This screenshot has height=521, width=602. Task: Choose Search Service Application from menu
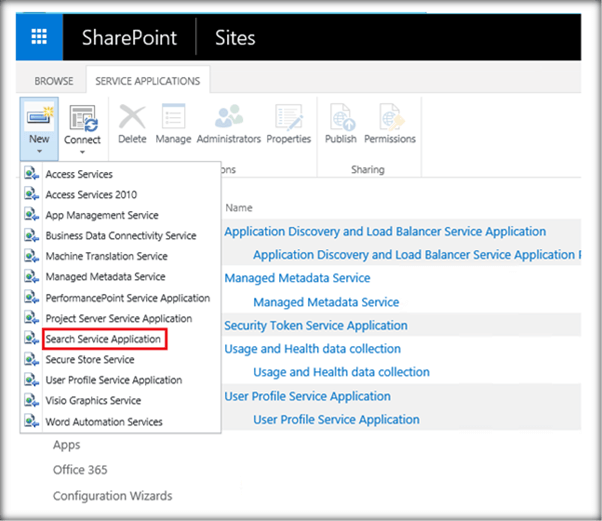tap(103, 339)
